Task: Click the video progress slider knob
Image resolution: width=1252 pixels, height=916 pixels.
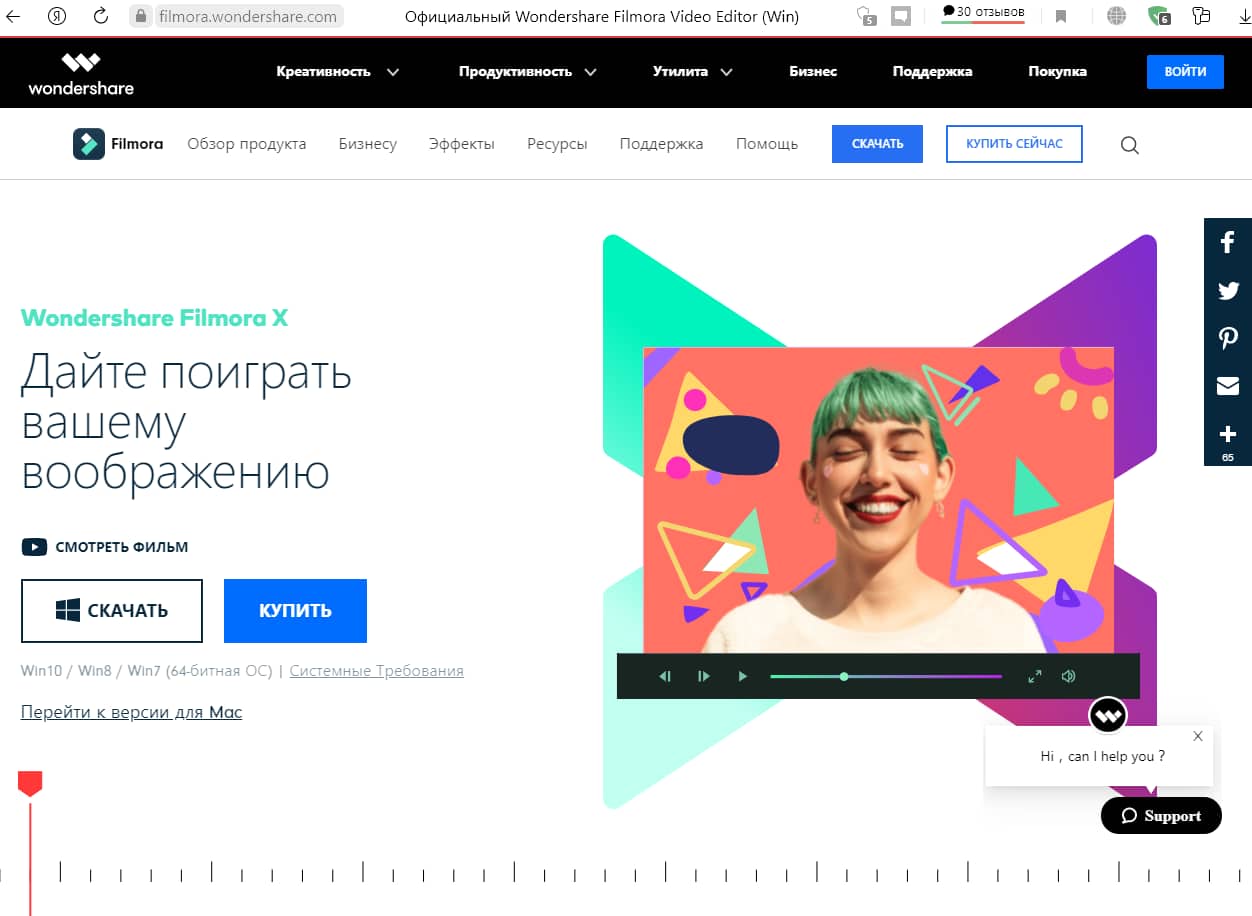Action: coord(844,676)
